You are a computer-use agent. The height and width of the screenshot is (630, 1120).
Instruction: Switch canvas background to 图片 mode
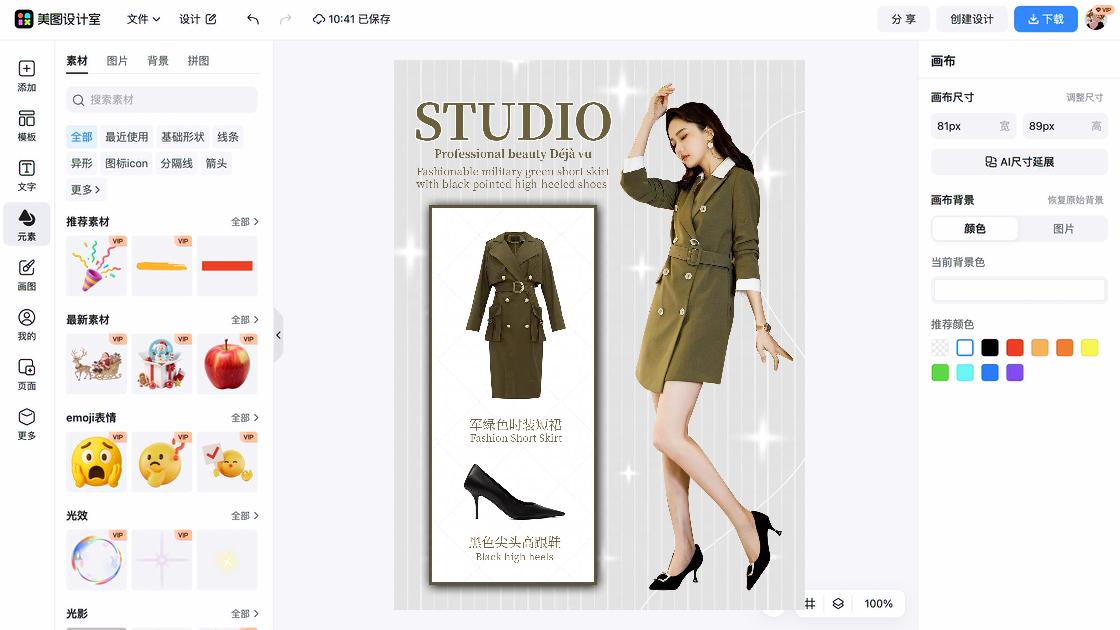tap(1063, 229)
